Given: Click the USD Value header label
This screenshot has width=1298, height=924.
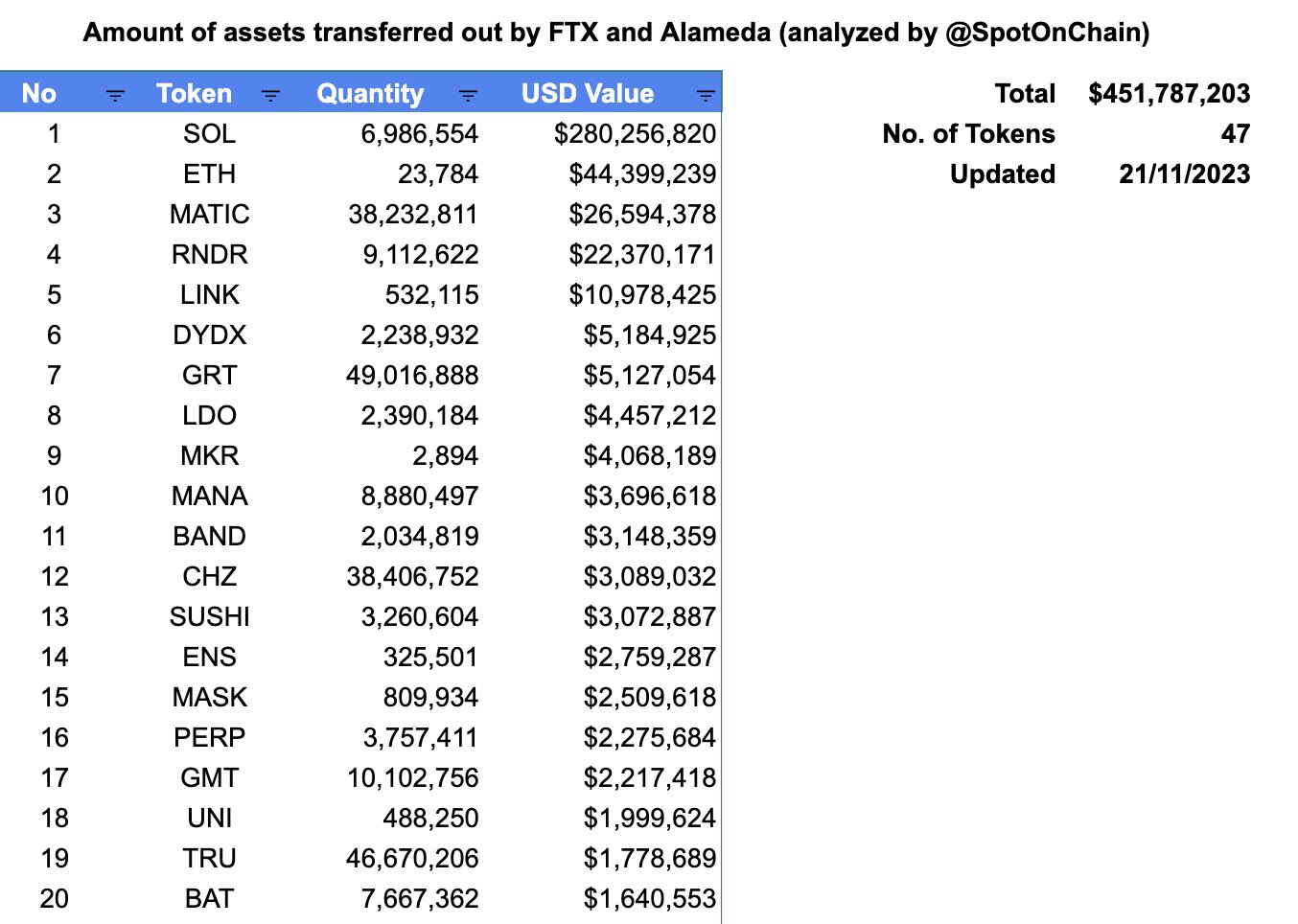Looking at the screenshot, I should (x=587, y=94).
